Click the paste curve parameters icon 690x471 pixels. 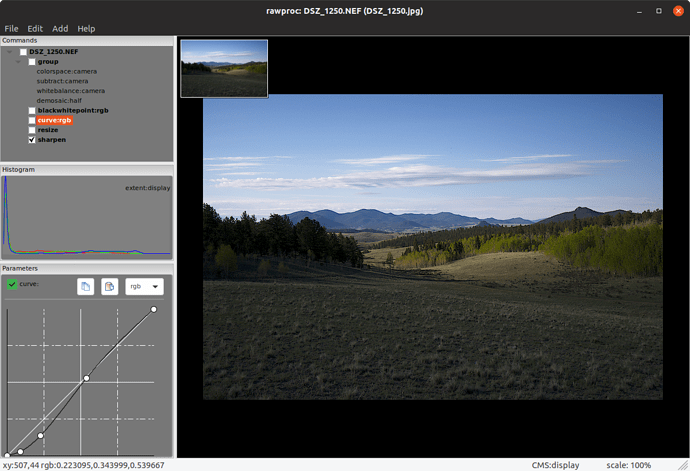point(109,287)
